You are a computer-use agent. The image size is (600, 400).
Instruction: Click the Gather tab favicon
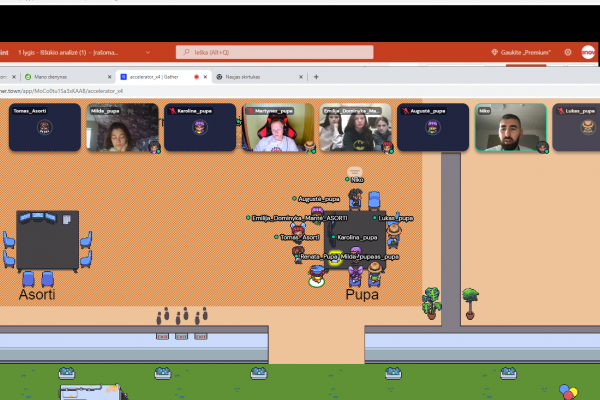tap(124, 77)
